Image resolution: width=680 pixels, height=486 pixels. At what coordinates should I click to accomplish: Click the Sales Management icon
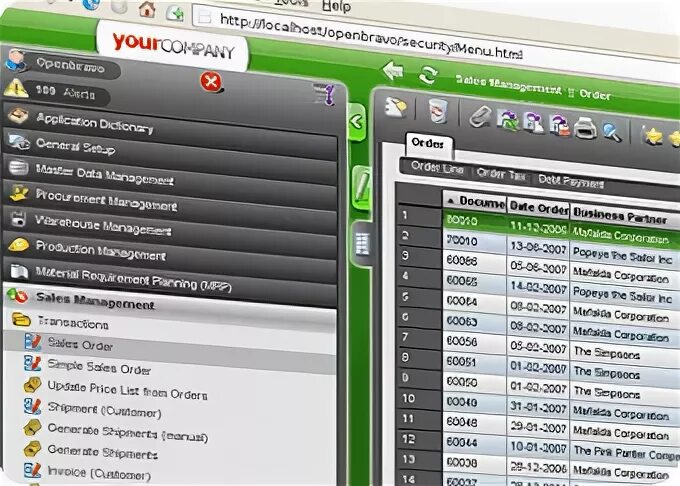[x=17, y=296]
